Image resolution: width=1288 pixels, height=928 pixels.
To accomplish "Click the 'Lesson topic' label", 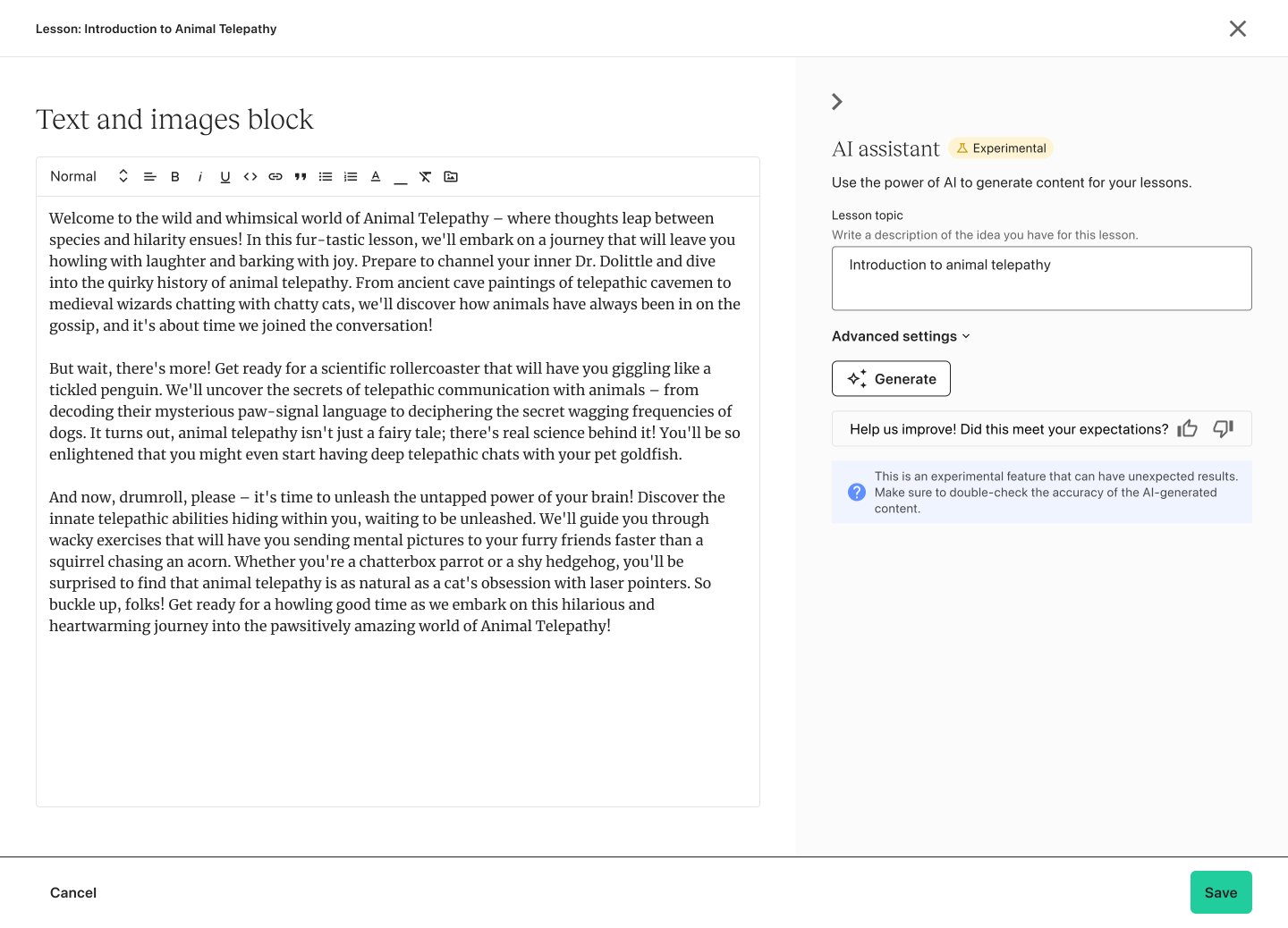I will 868,215.
